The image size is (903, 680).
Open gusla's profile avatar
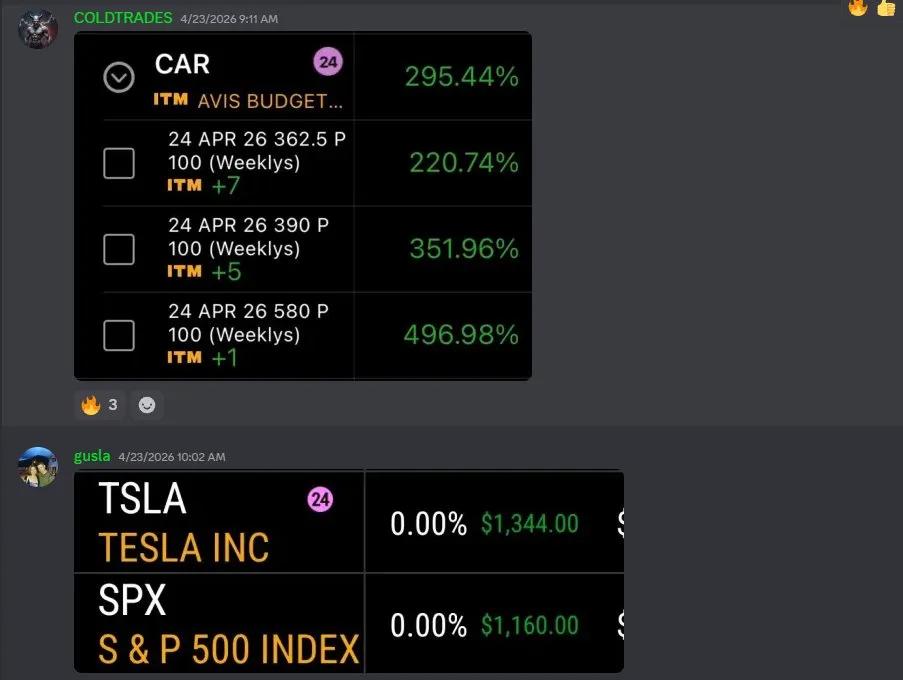[x=38, y=467]
